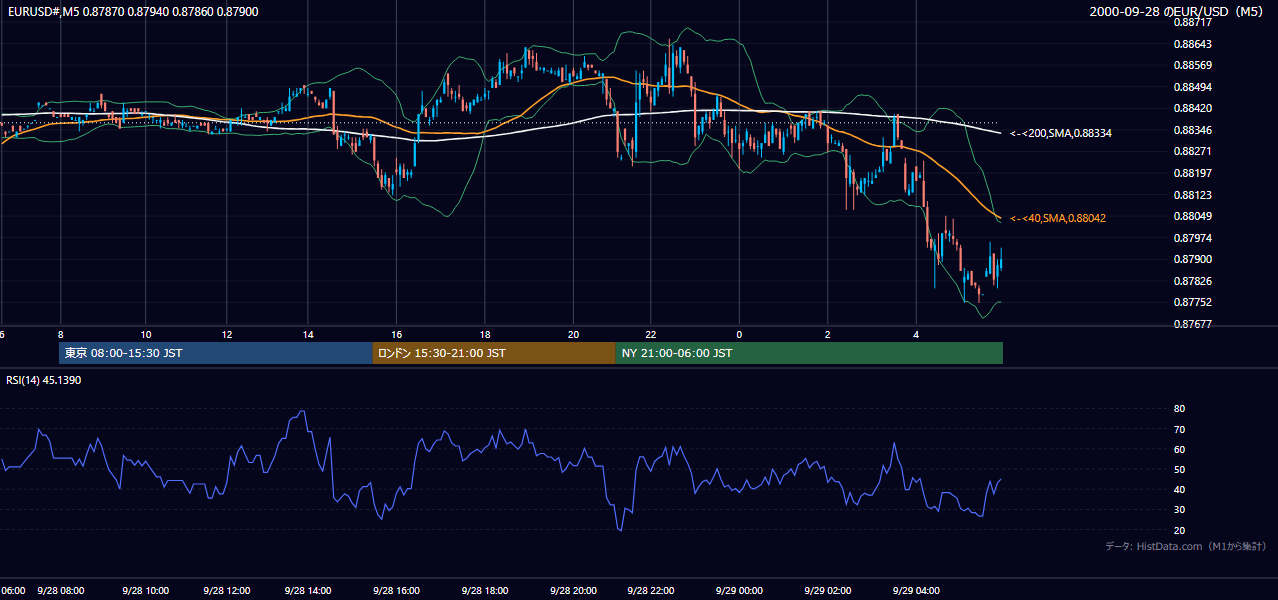
Task: Click RSI scale level 70
Action: (x=1179, y=430)
